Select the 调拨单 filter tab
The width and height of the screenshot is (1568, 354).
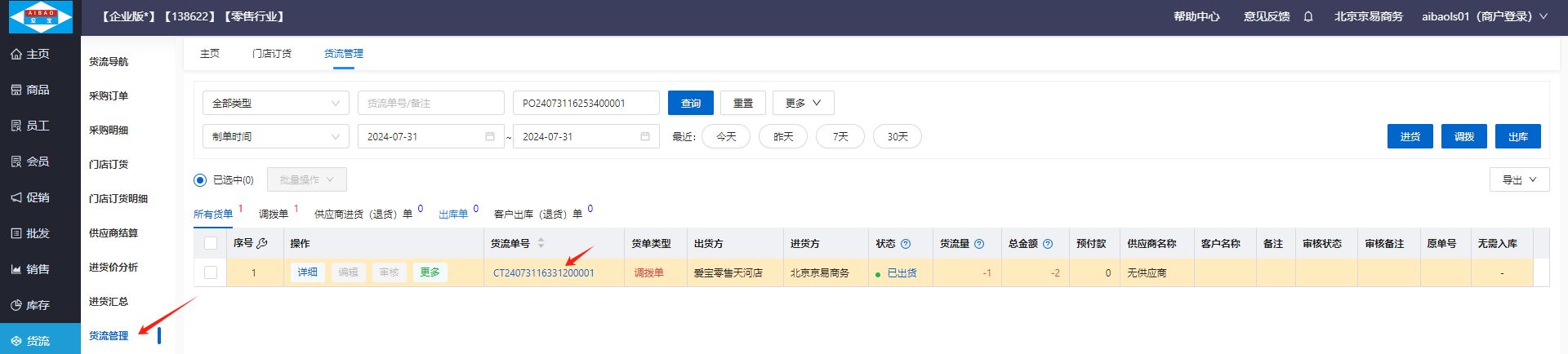click(x=274, y=214)
